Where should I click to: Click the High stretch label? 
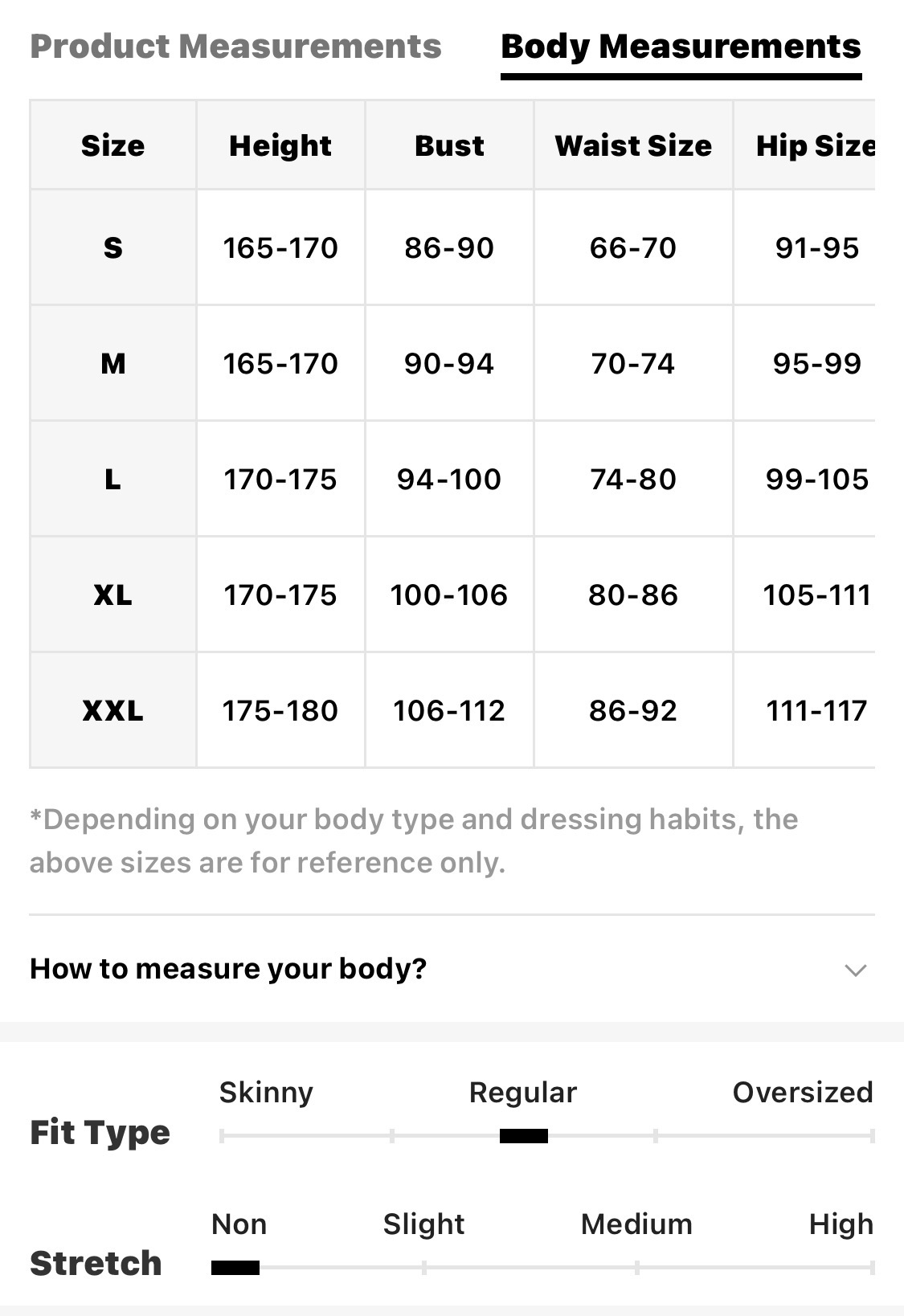(x=841, y=1224)
